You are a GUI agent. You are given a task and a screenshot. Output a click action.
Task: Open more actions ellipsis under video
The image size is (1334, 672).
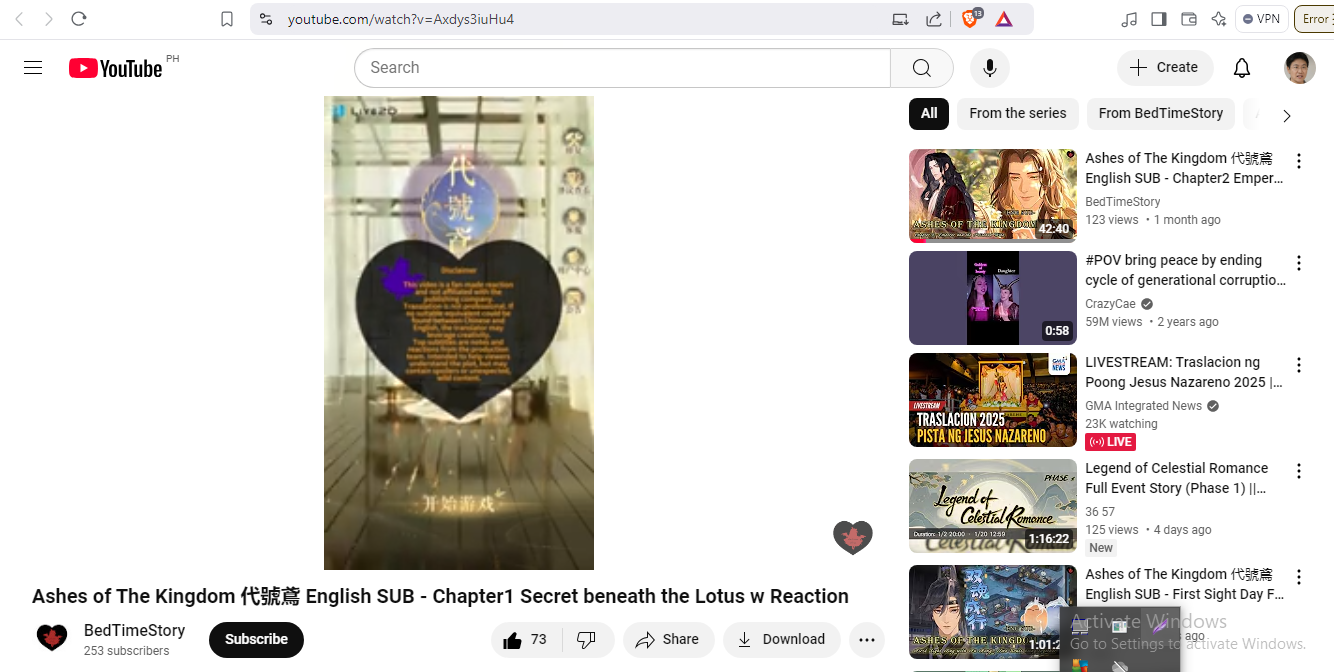[x=867, y=640]
